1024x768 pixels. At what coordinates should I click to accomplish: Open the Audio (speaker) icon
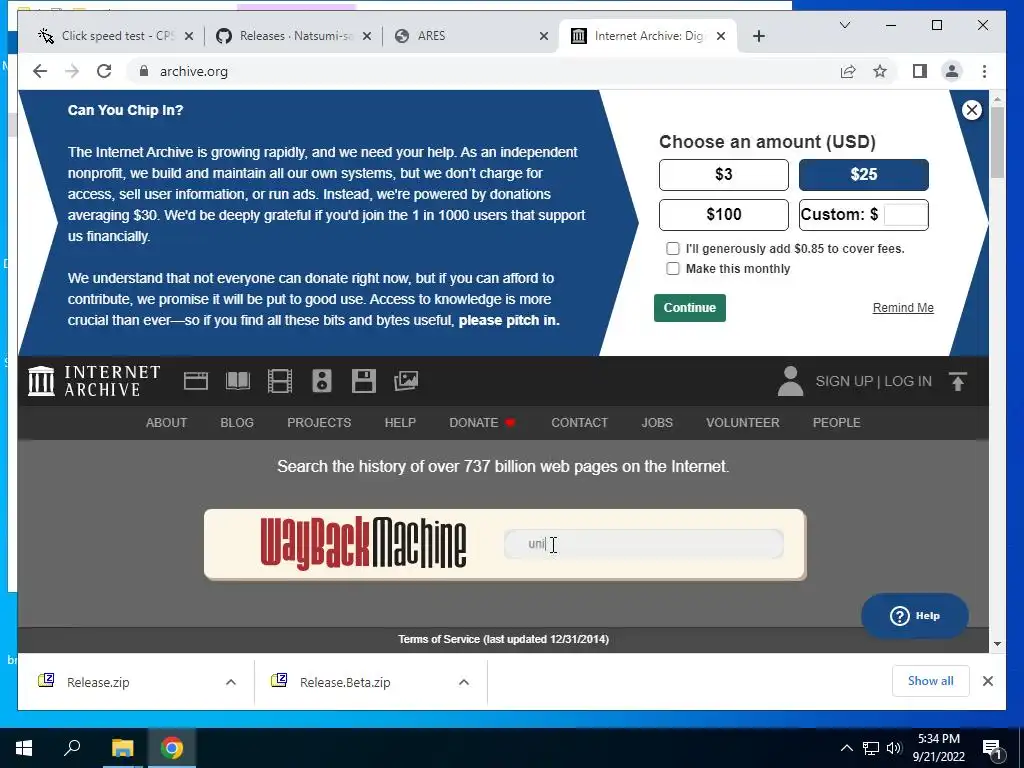[322, 381]
